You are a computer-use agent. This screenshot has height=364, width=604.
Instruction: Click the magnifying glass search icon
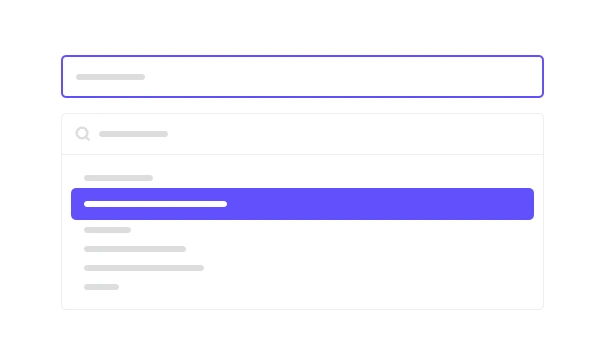[x=82, y=134]
